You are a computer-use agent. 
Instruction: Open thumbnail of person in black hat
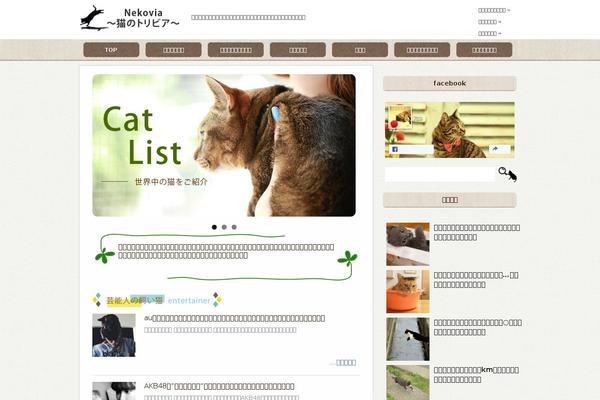click(x=114, y=335)
